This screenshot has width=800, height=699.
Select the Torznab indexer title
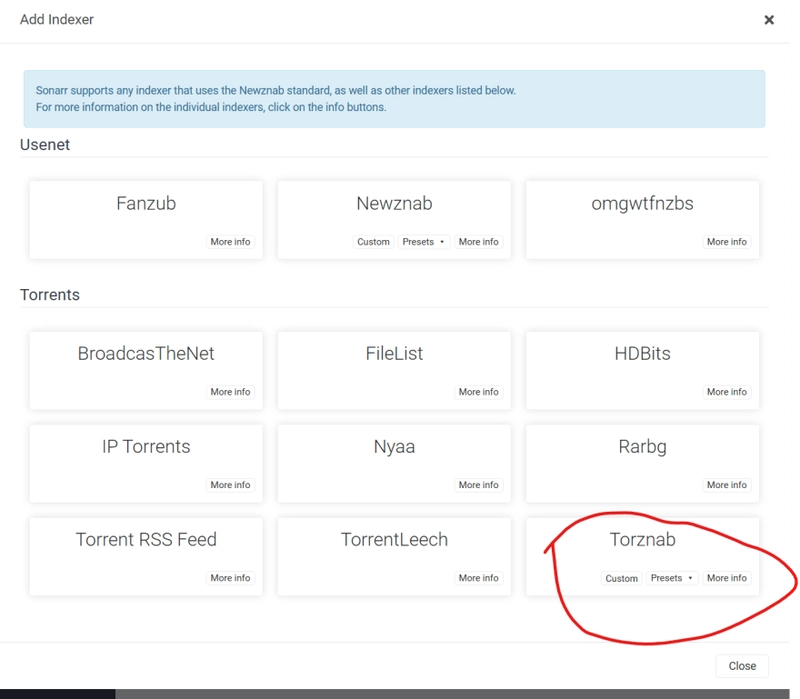tap(642, 539)
